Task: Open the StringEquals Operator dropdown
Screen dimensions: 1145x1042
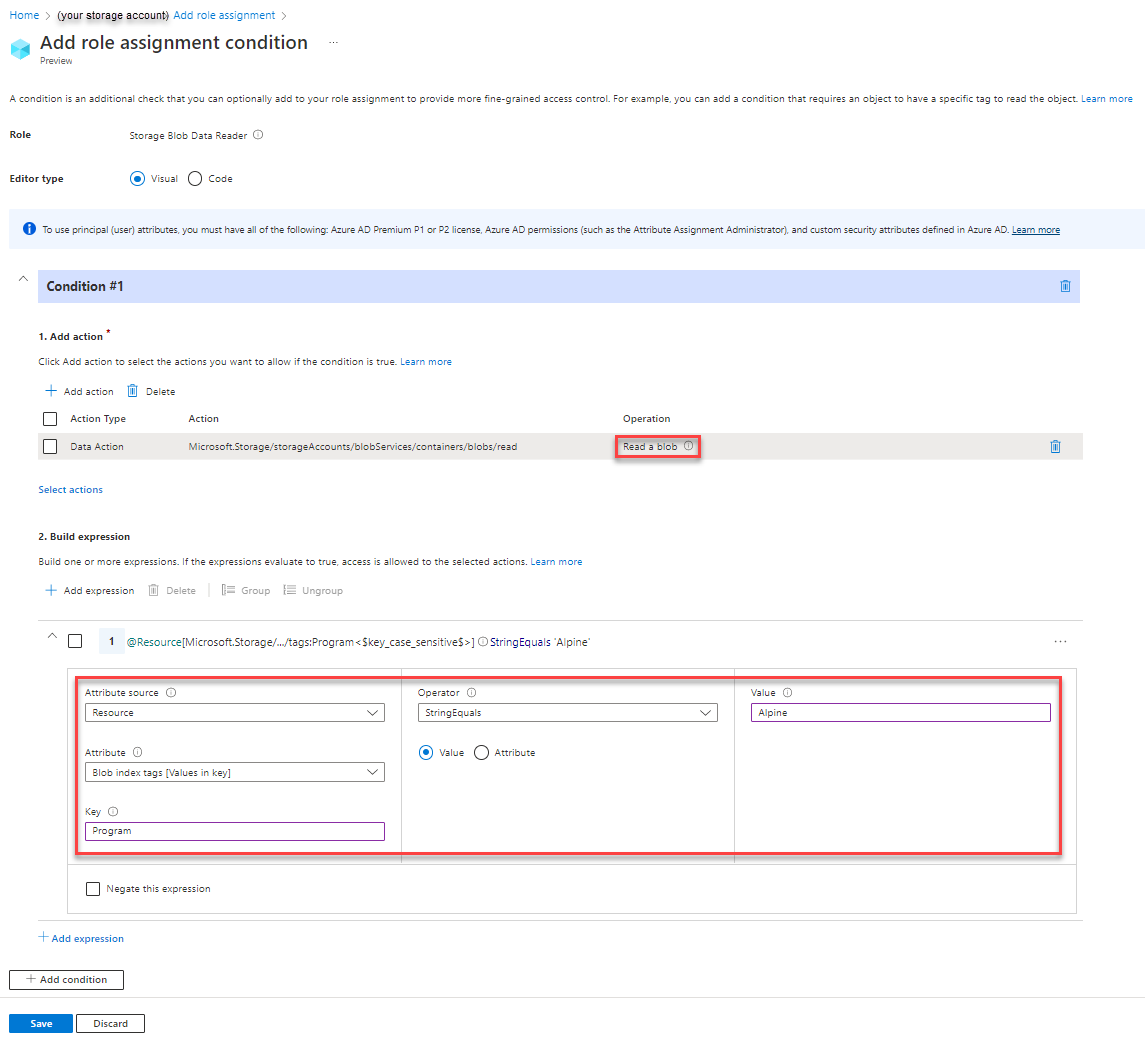Action: point(567,712)
